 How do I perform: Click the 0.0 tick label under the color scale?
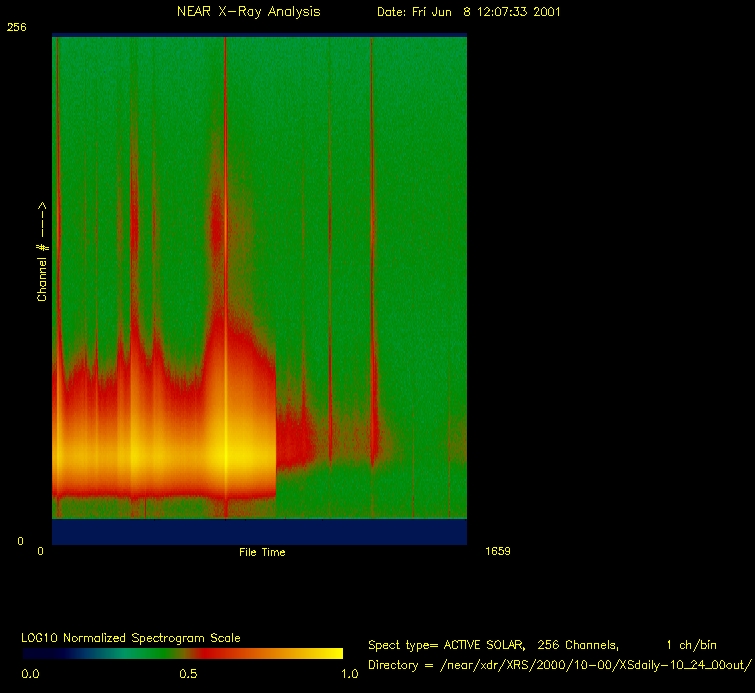tap(30, 674)
